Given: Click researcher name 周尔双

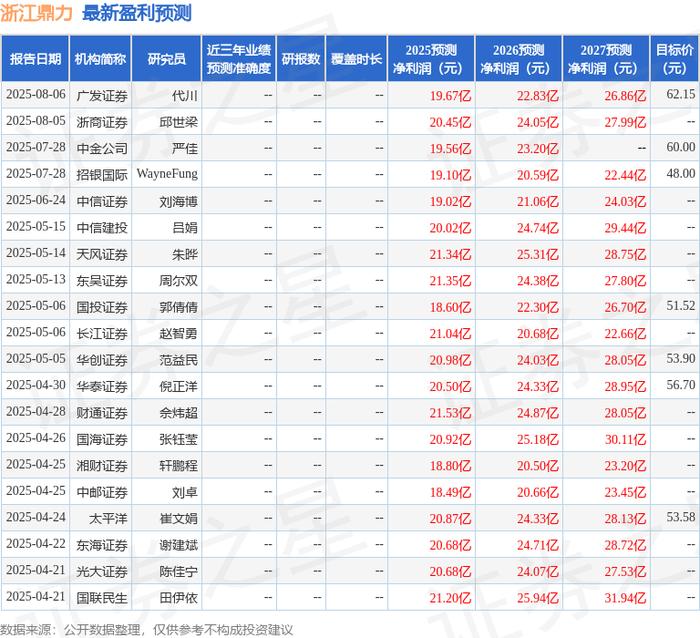Looking at the screenshot, I should pyautogui.click(x=179, y=280).
